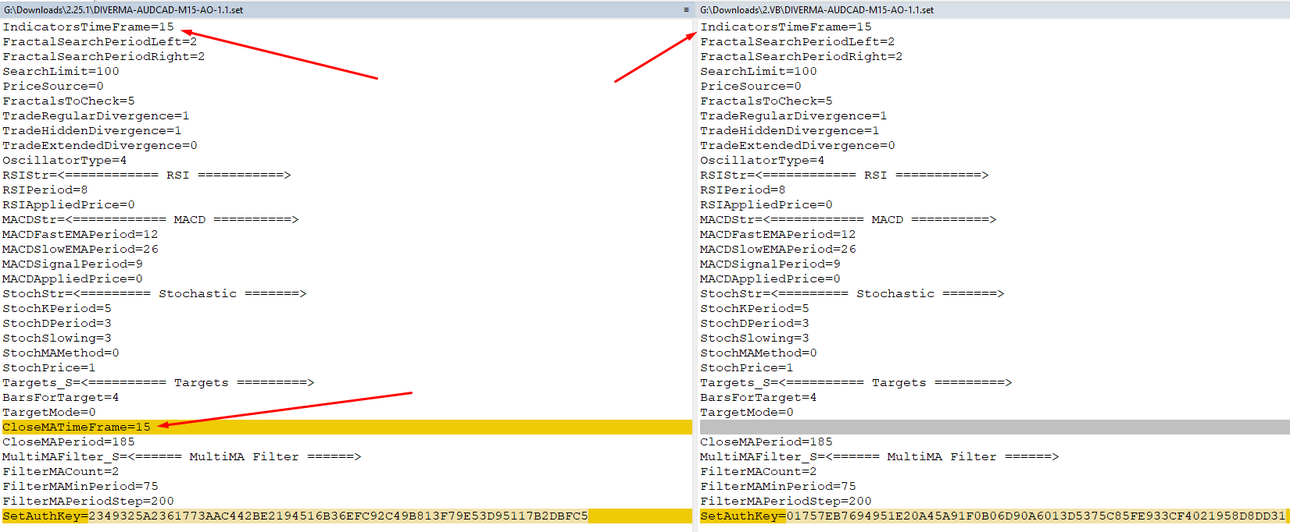Click highlighted CloseMATimeFrame=15 line

click(346, 427)
